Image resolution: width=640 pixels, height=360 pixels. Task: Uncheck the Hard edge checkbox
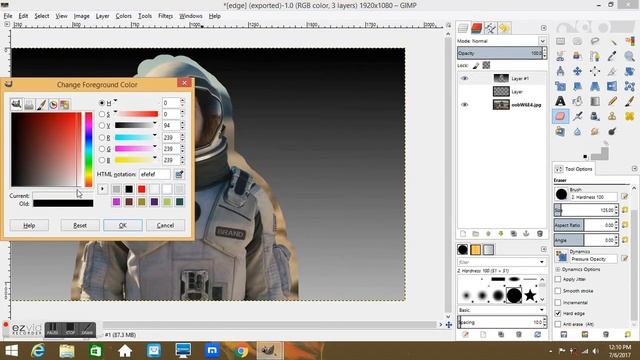tap(558, 313)
